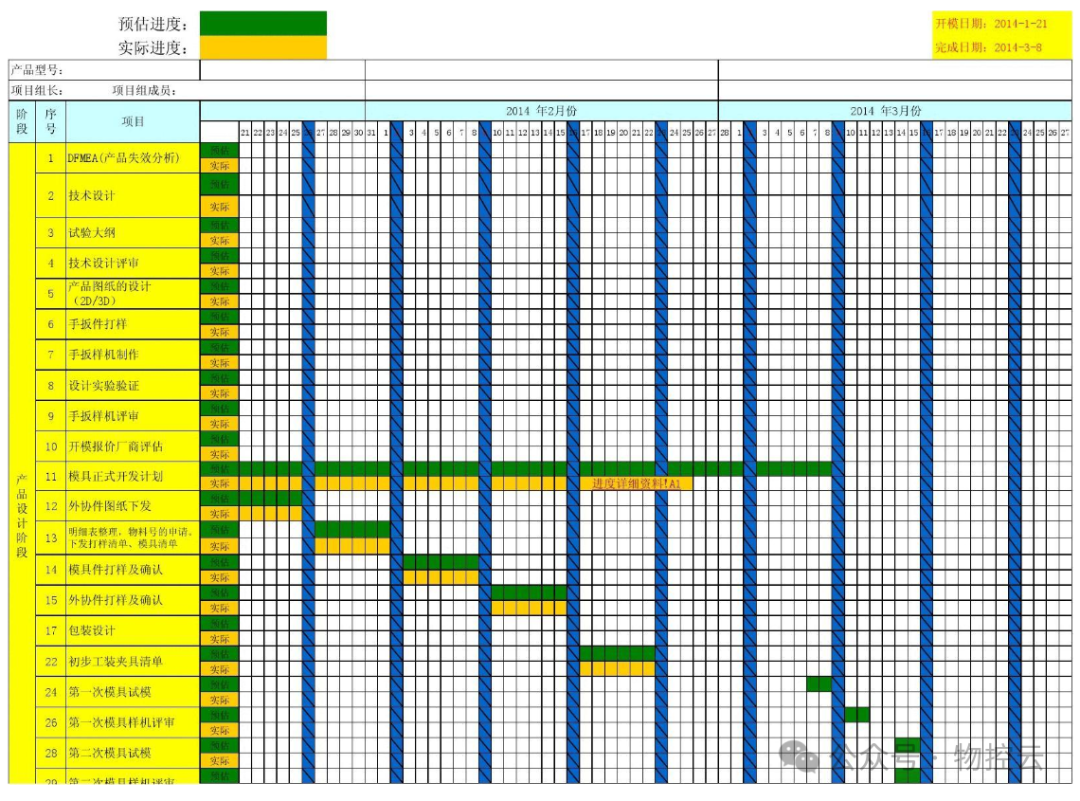Click the green planned bar for 模具件打样及确认
Image resolution: width=1080 pixels, height=801 pixels.
pyautogui.click(x=441, y=562)
